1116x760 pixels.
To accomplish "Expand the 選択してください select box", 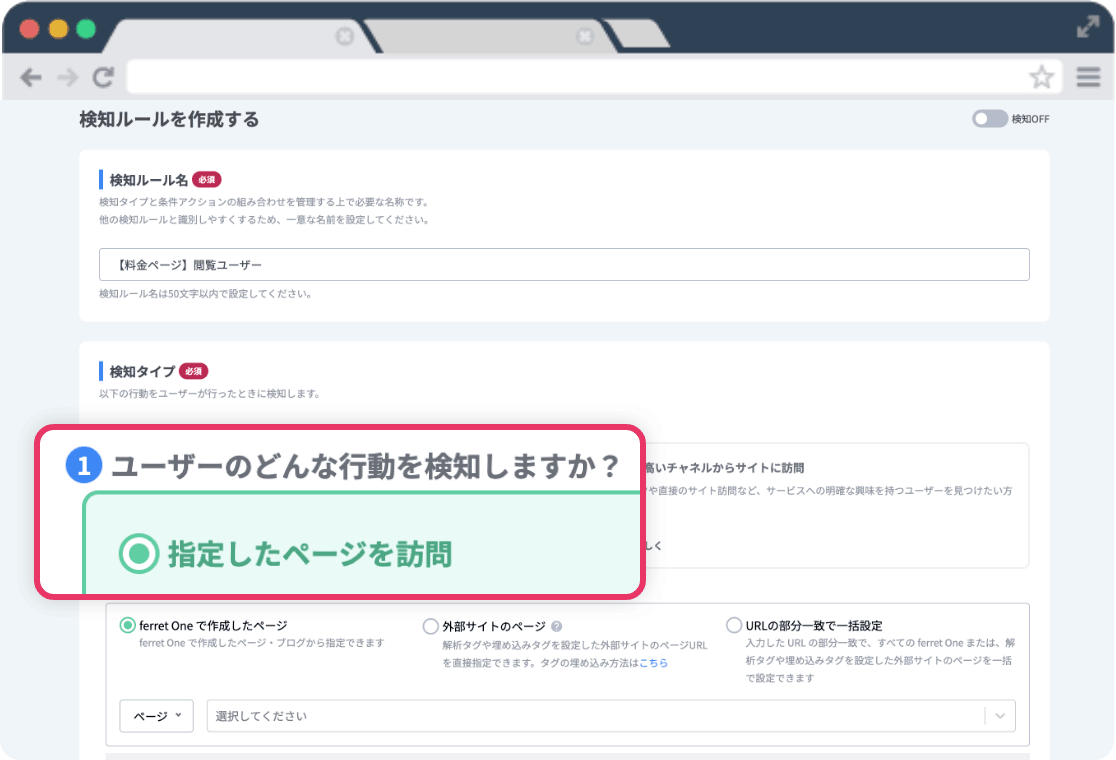I will (x=610, y=716).
